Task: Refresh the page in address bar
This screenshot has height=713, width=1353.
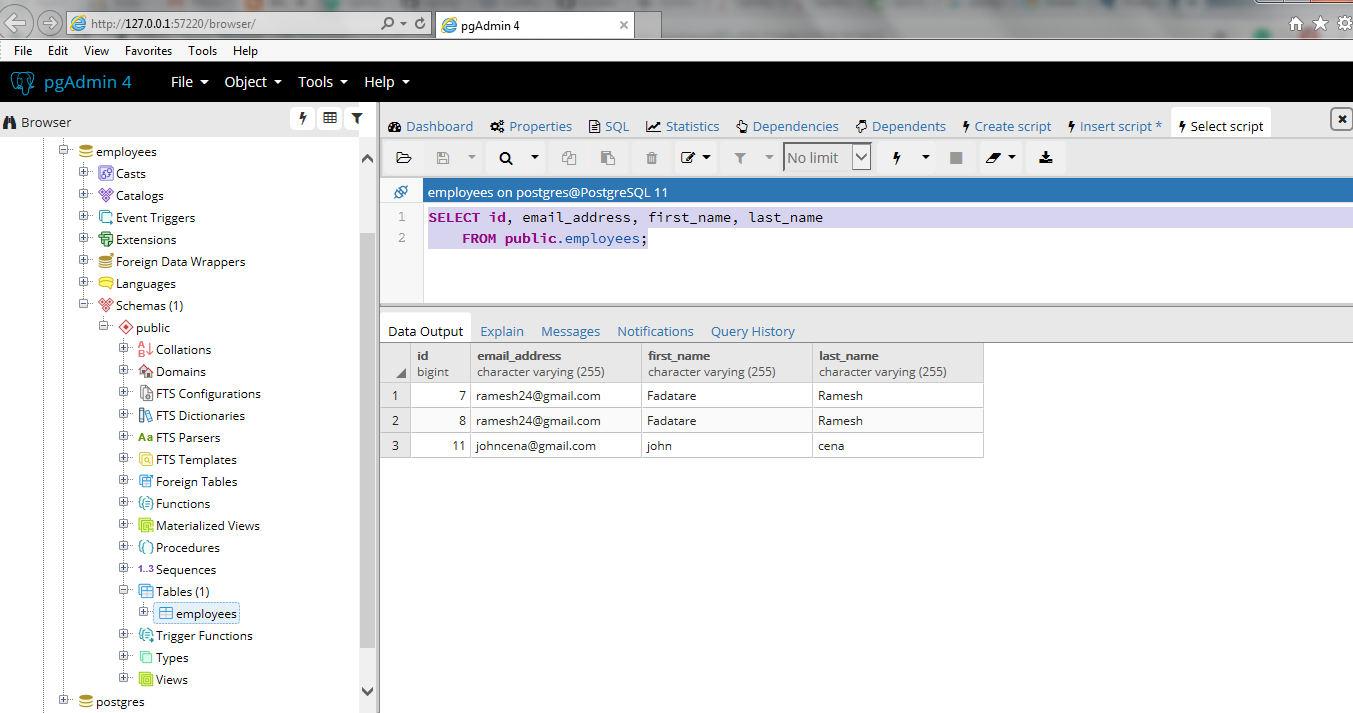Action: [x=420, y=23]
